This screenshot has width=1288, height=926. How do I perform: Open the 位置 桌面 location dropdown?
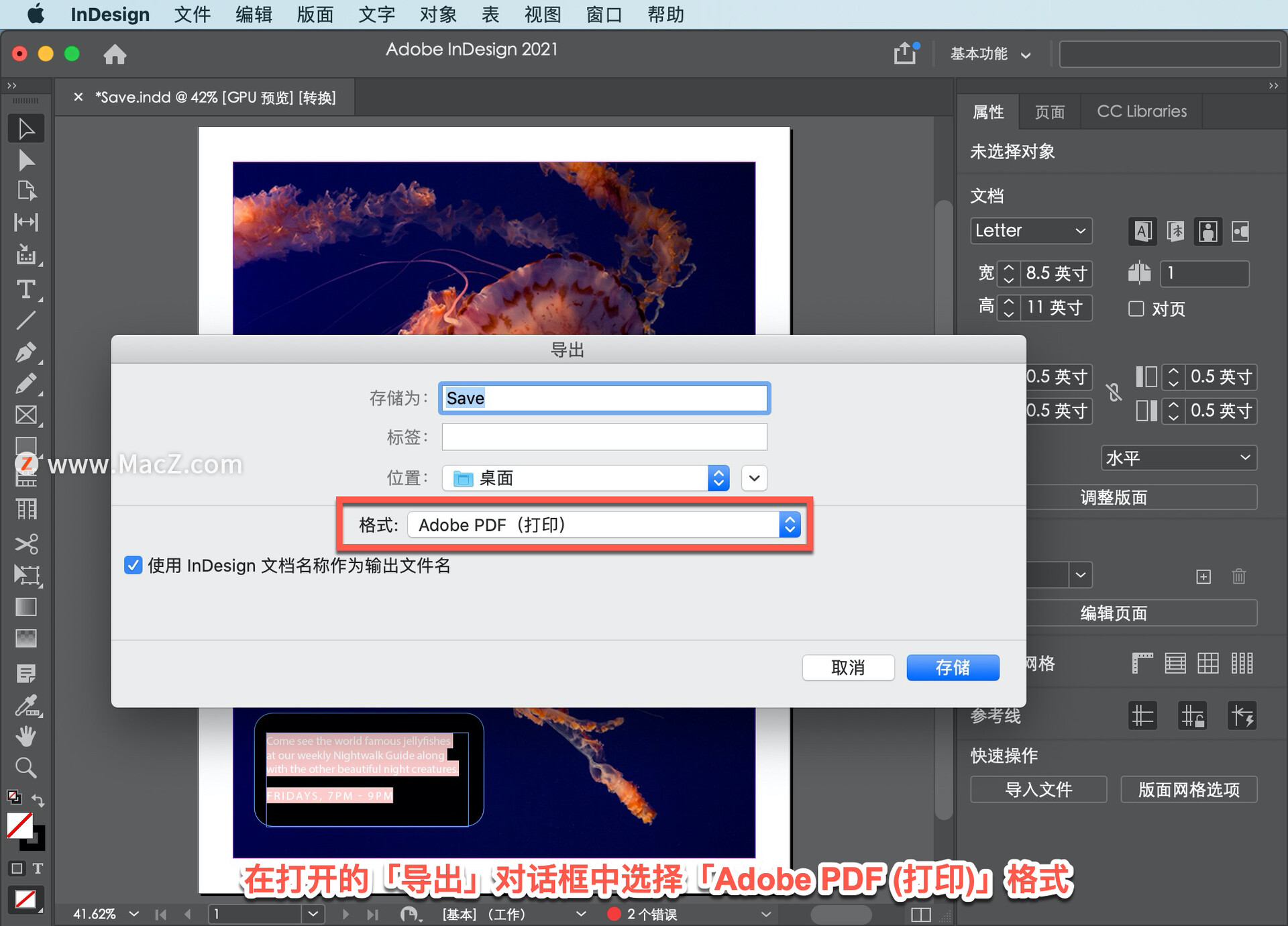coord(586,478)
